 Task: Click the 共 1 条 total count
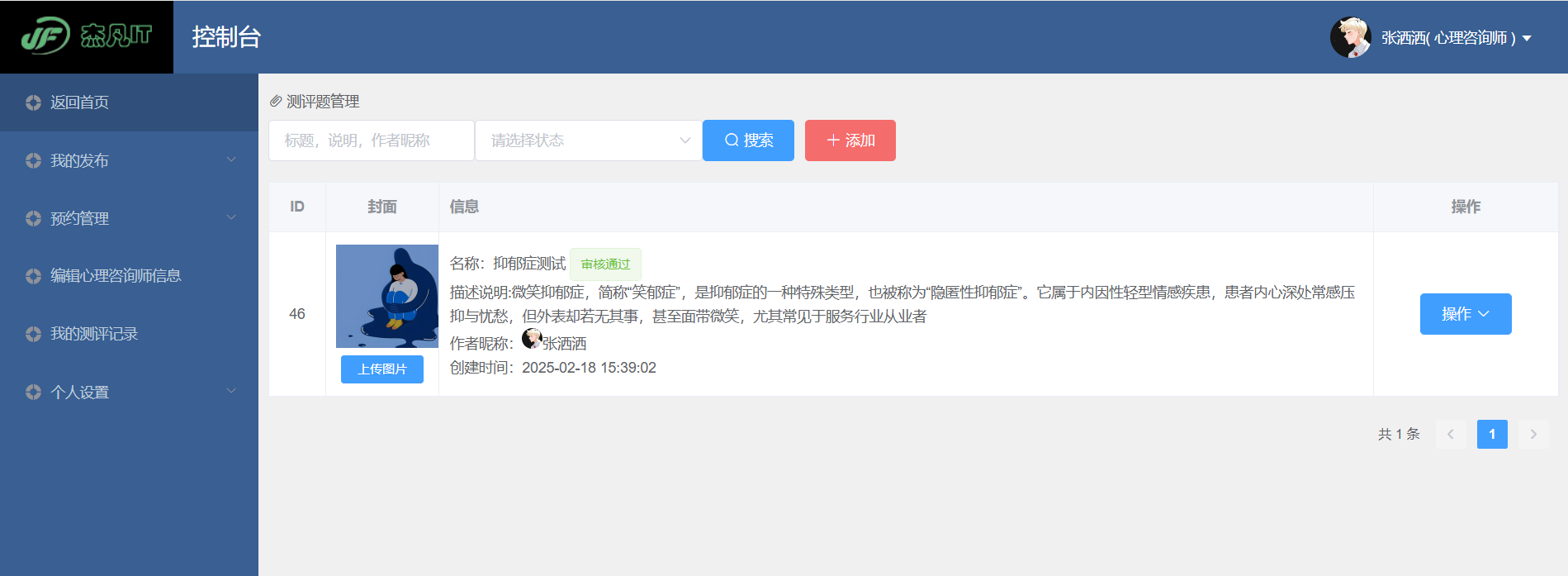[1399, 434]
